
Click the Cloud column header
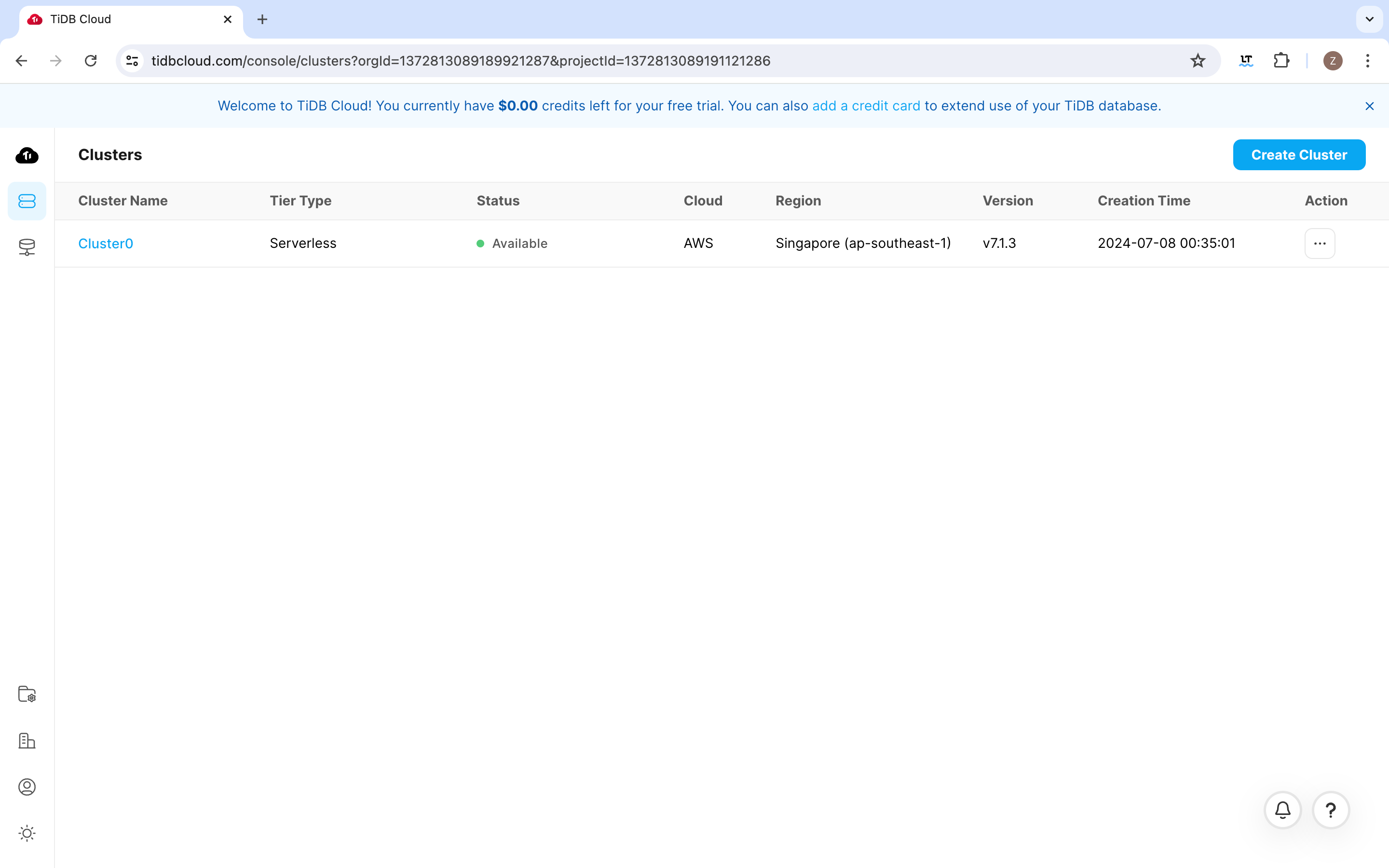click(x=703, y=201)
